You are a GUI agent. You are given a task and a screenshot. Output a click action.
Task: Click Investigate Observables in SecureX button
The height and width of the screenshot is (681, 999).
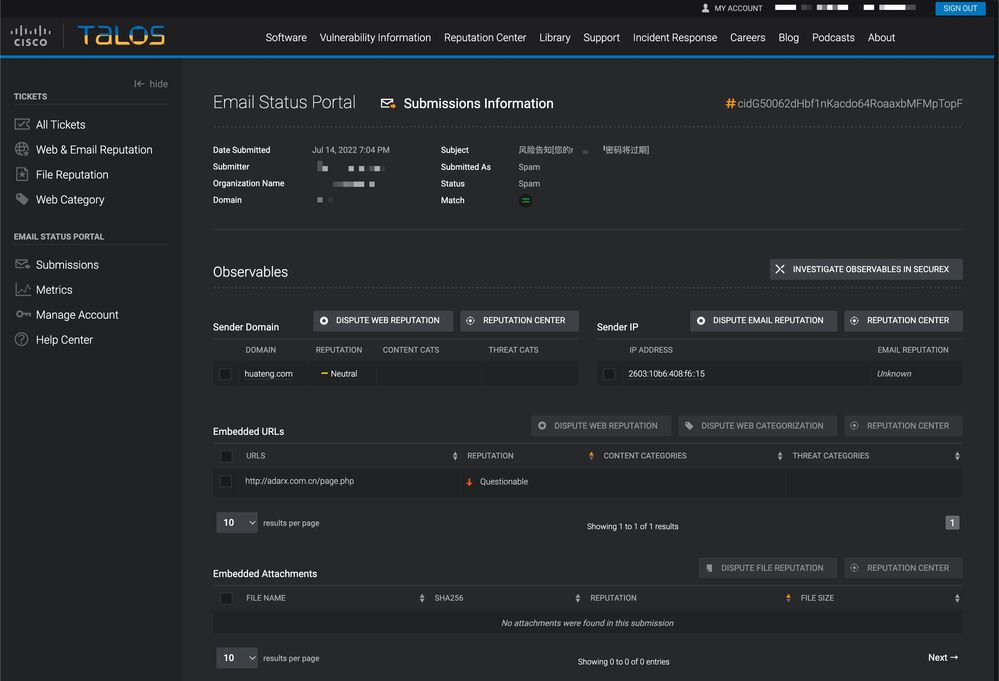pos(866,269)
